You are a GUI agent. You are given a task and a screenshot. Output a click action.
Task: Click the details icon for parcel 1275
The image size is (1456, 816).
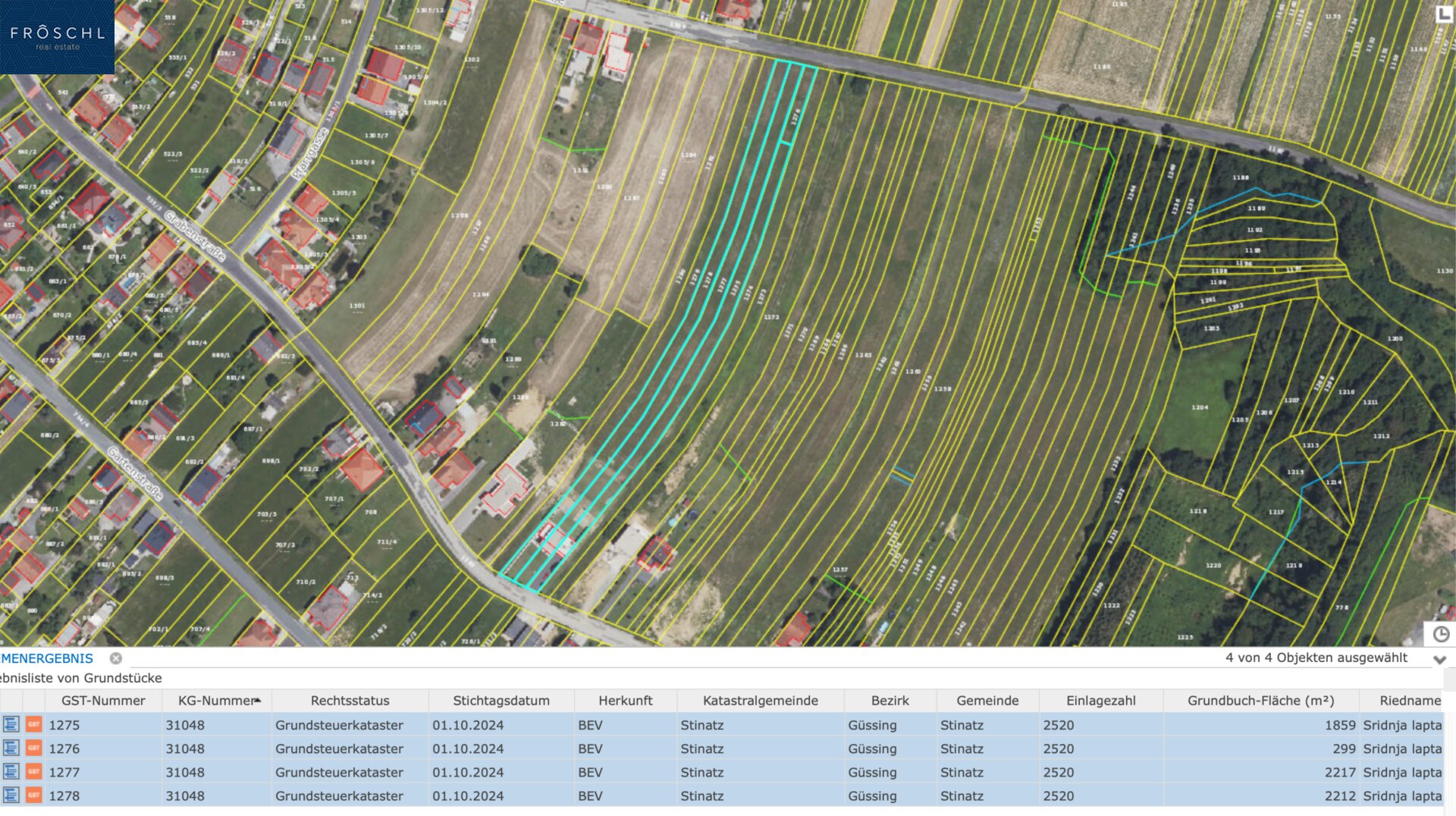pos(11,725)
